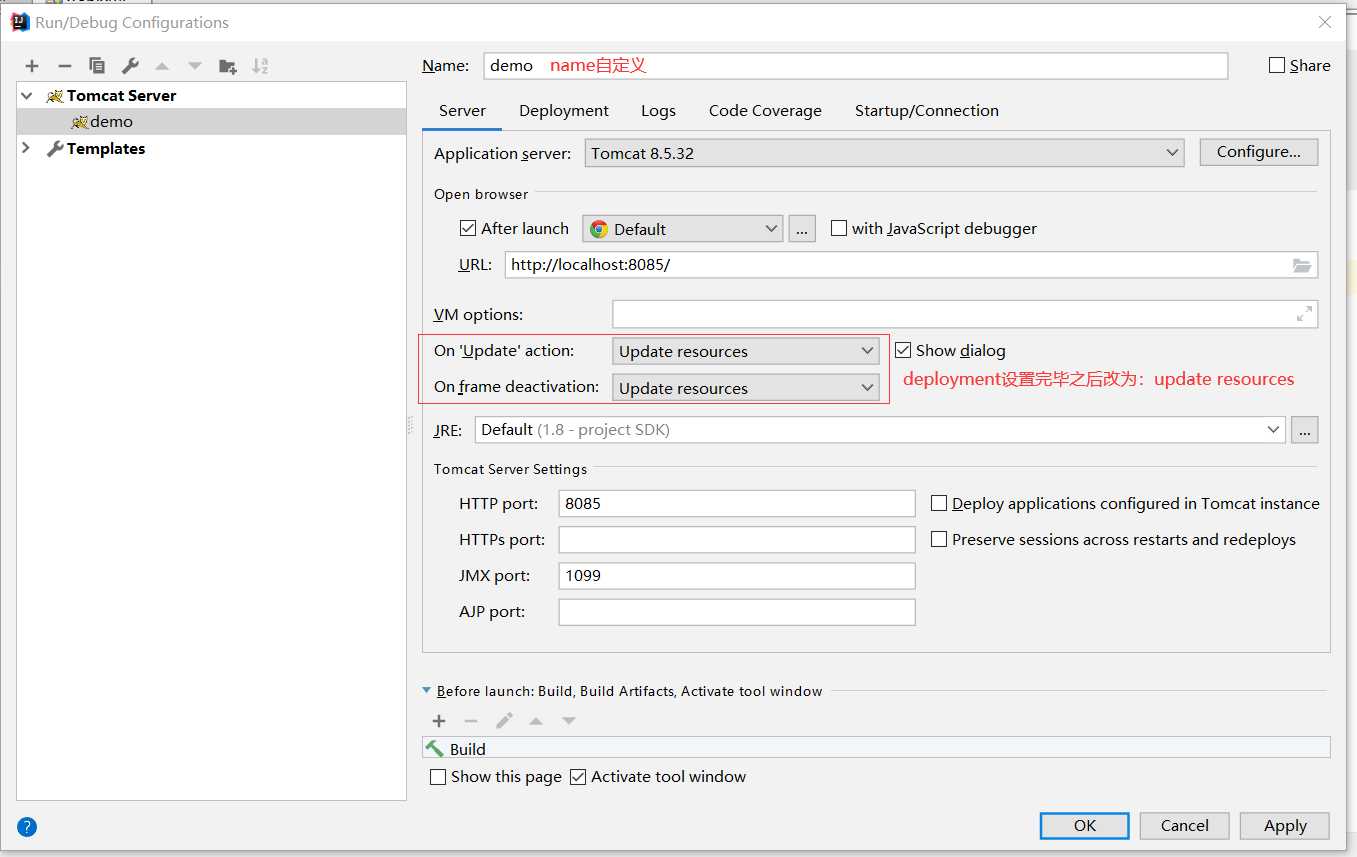Enable Preserve sessions across restarts and redeploys
This screenshot has width=1357, height=857.
pos(939,539)
